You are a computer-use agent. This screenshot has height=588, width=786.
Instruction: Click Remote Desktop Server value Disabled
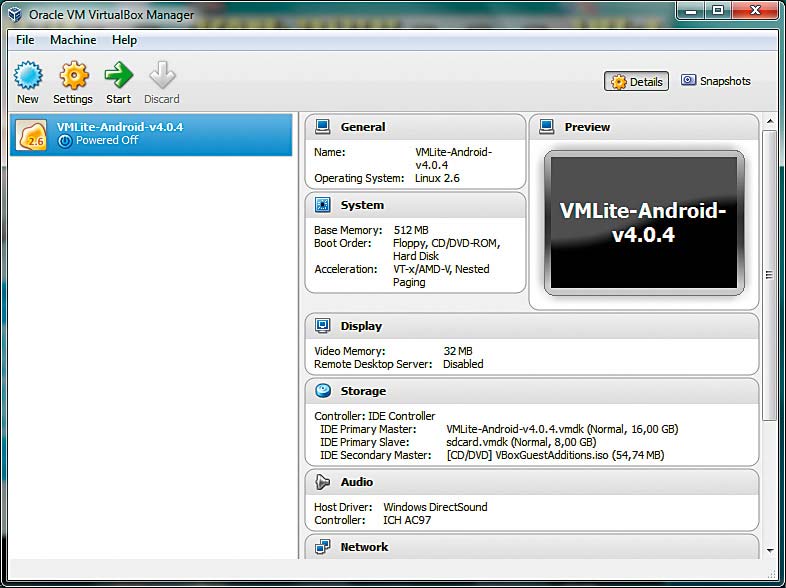tap(463, 364)
